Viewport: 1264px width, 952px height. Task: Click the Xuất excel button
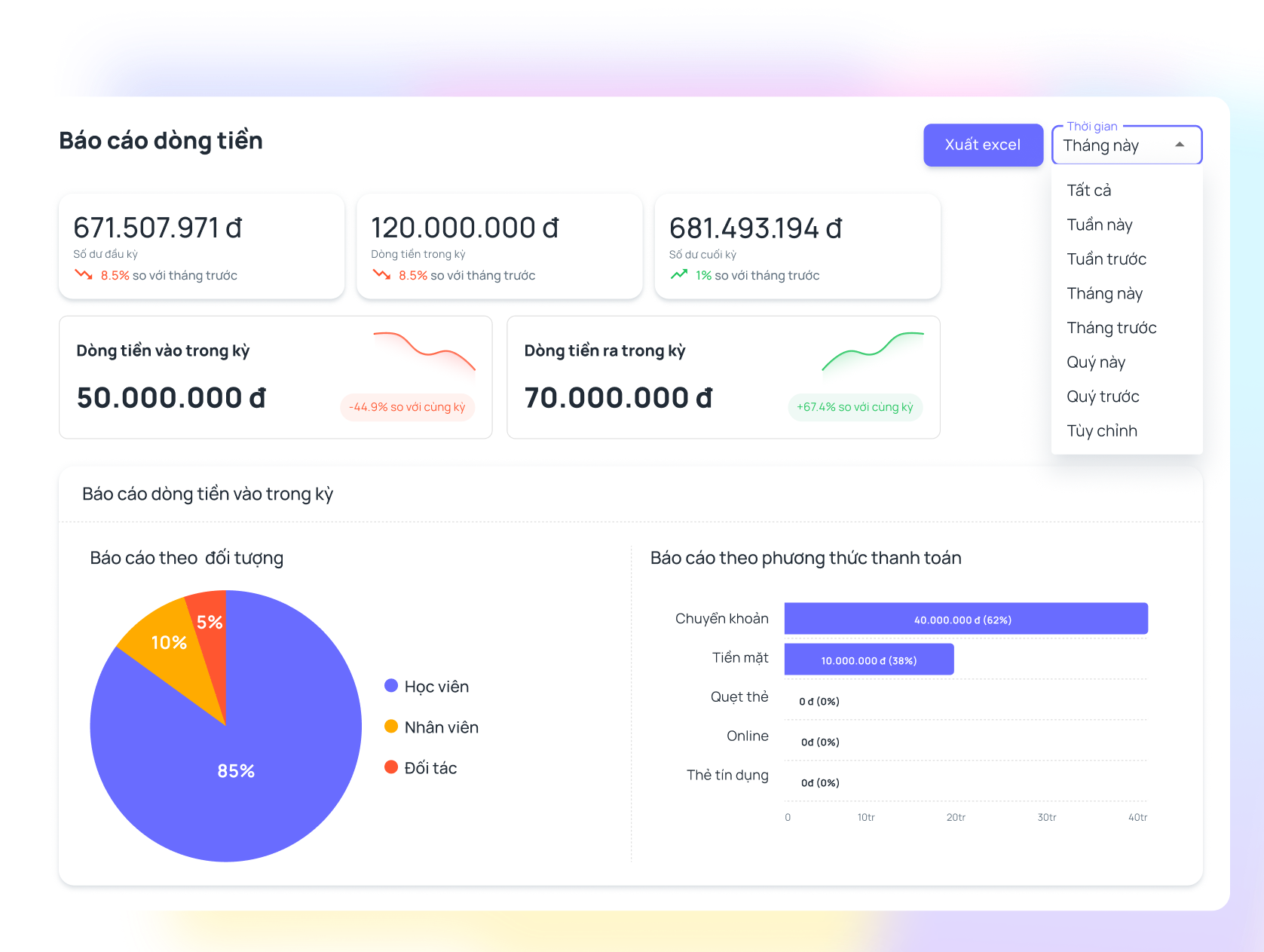[982, 145]
